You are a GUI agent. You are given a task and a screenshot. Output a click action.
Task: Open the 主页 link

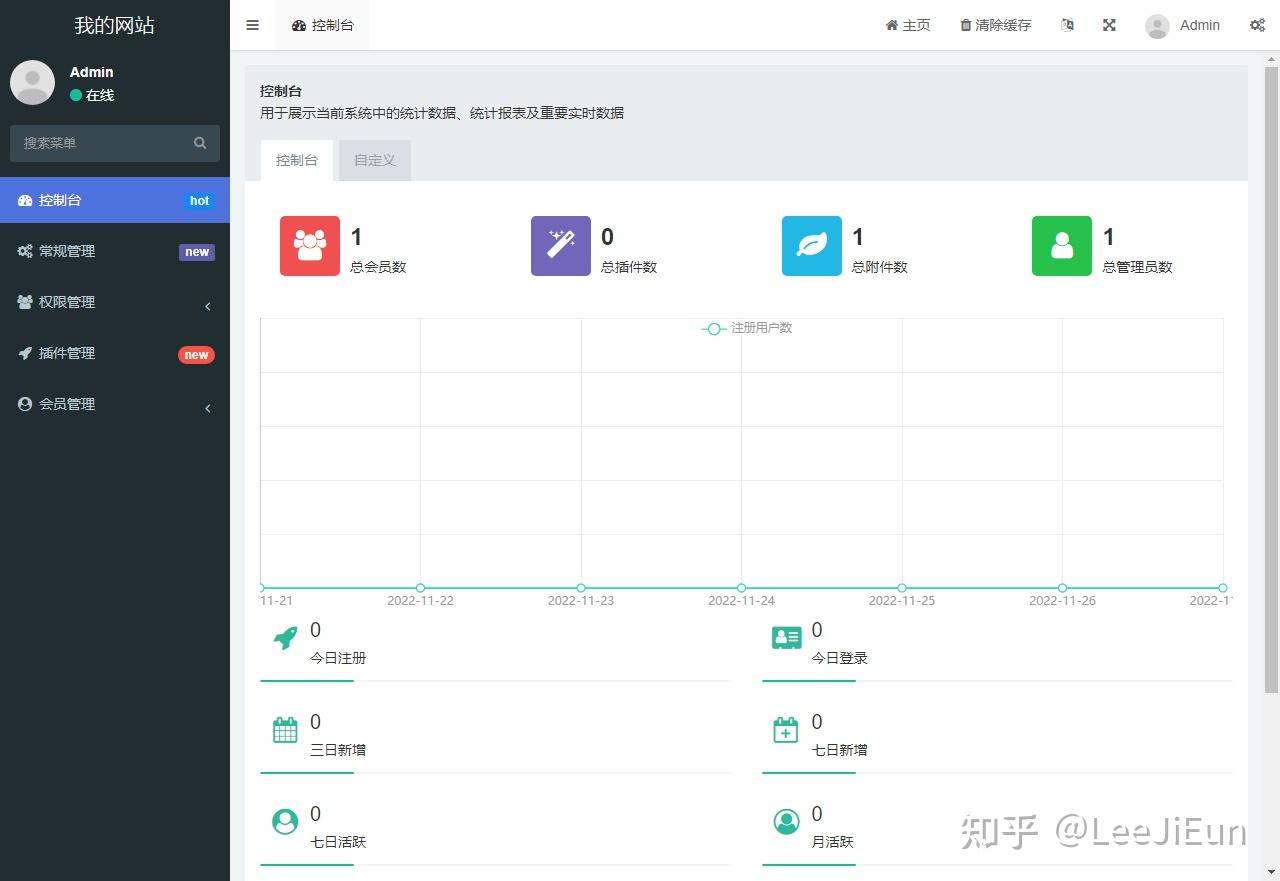[907, 25]
